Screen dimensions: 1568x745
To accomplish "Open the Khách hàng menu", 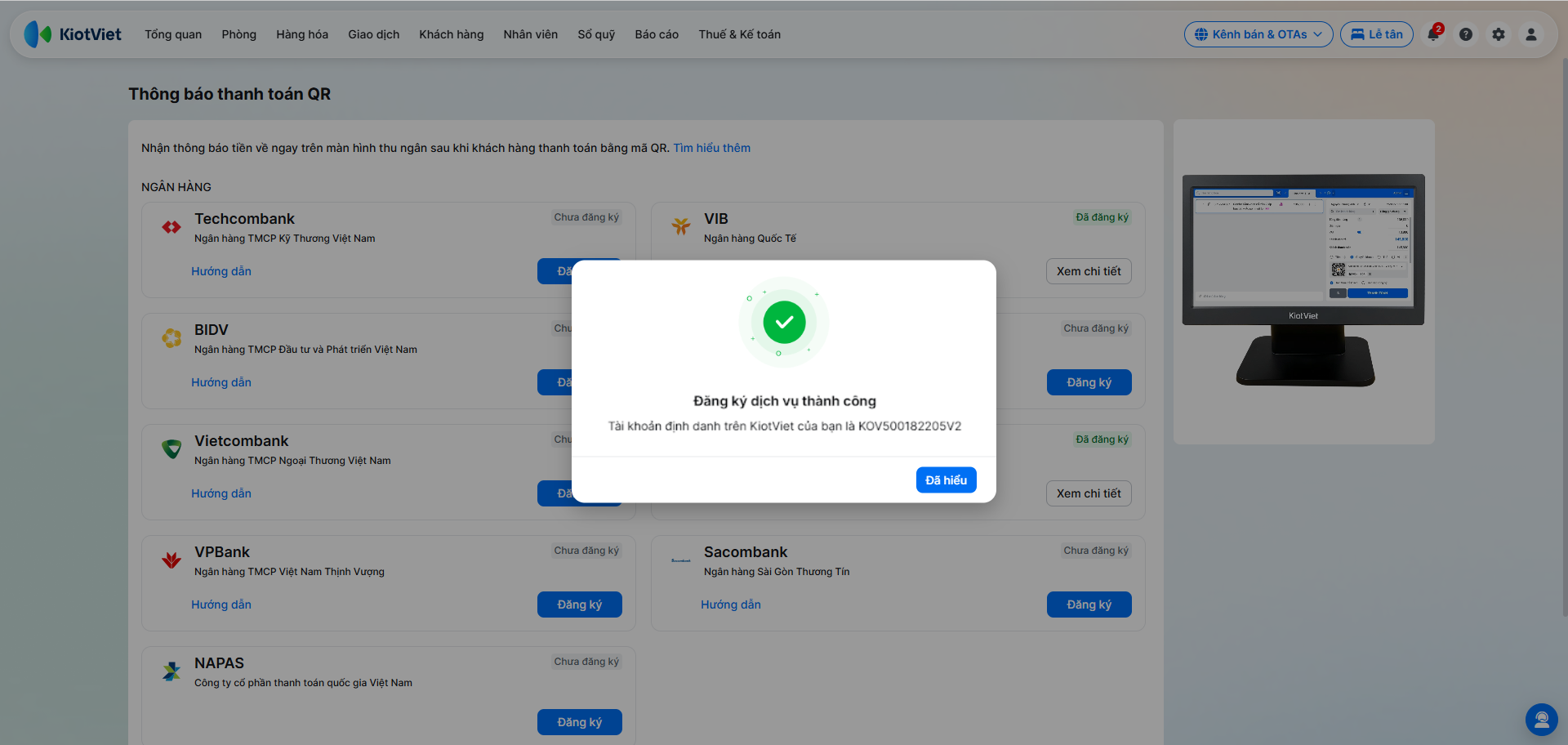I will coord(452,34).
